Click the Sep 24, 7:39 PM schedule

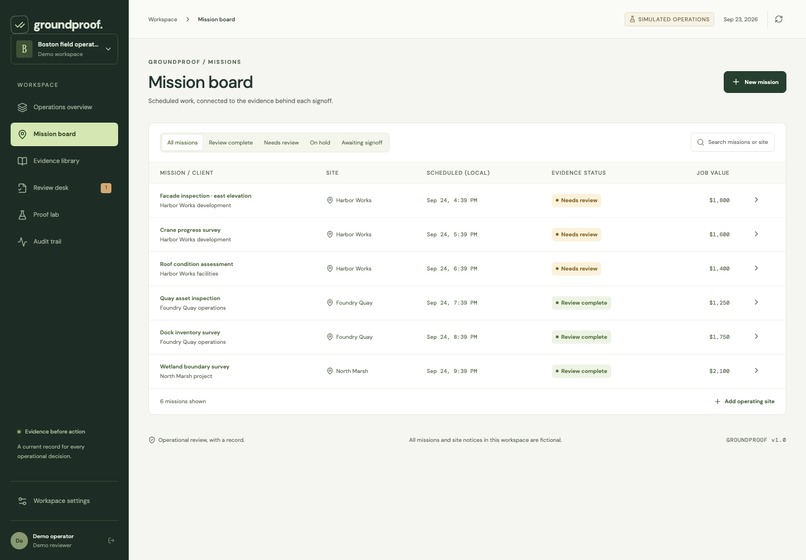[x=452, y=303]
